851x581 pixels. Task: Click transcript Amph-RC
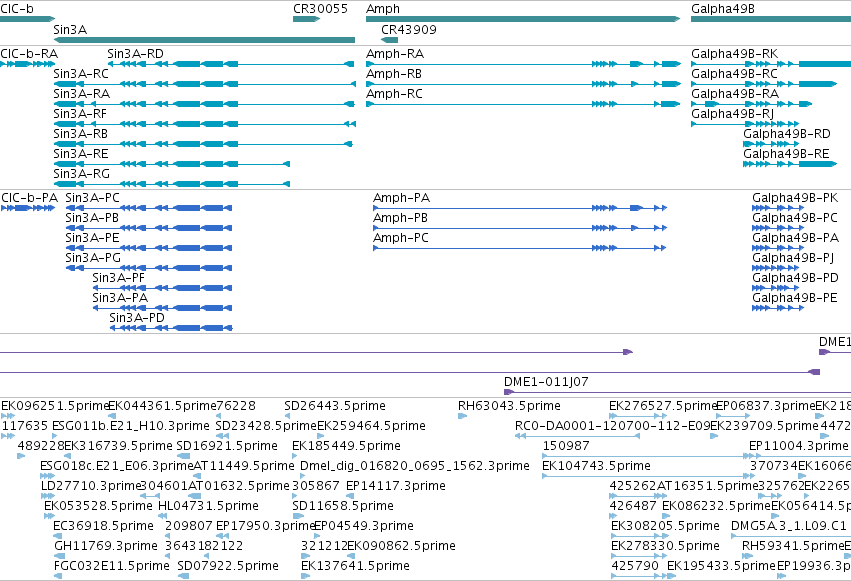pos(523,104)
